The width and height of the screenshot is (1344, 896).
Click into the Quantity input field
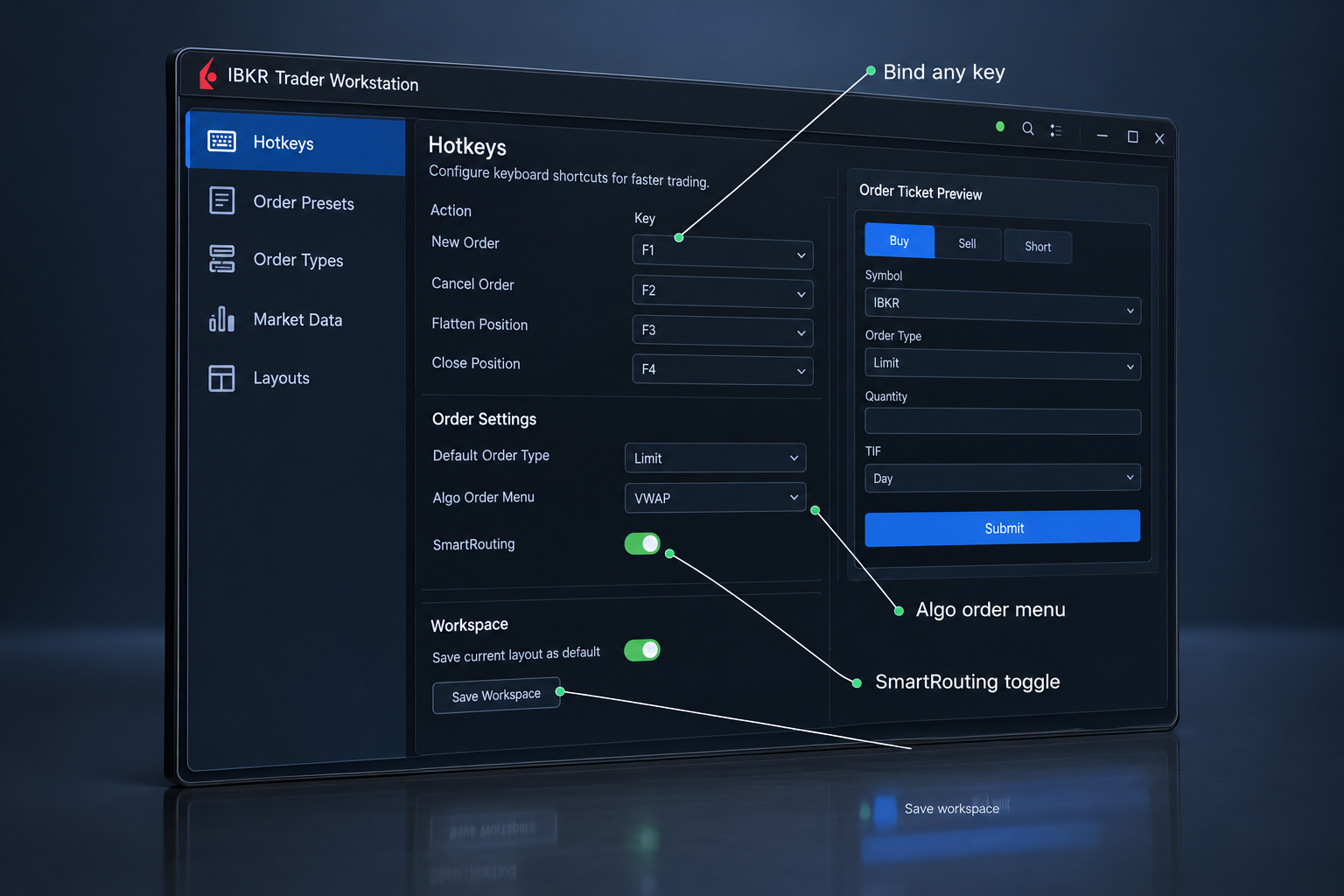(x=1003, y=422)
